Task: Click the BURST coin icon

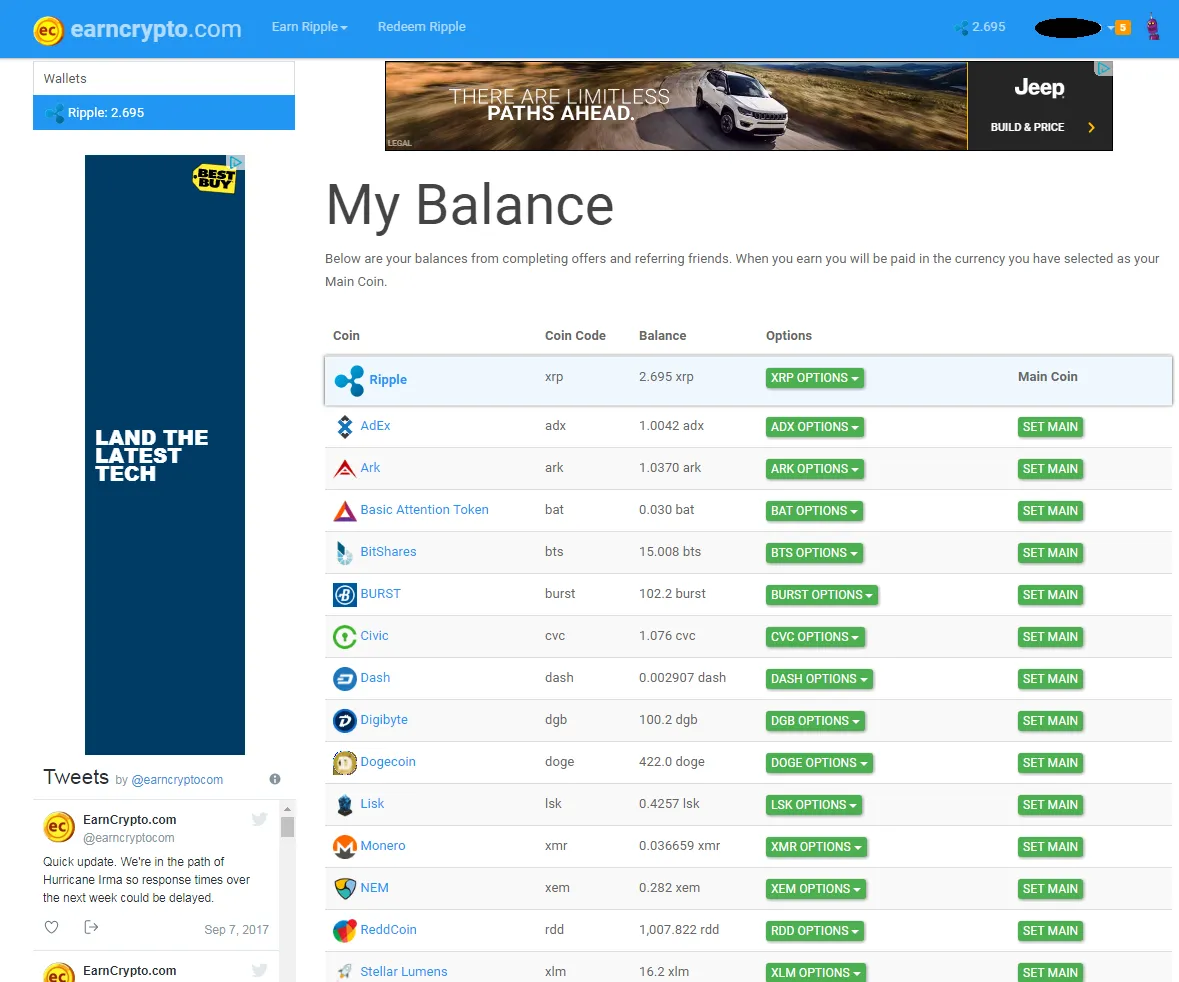Action: tap(344, 595)
